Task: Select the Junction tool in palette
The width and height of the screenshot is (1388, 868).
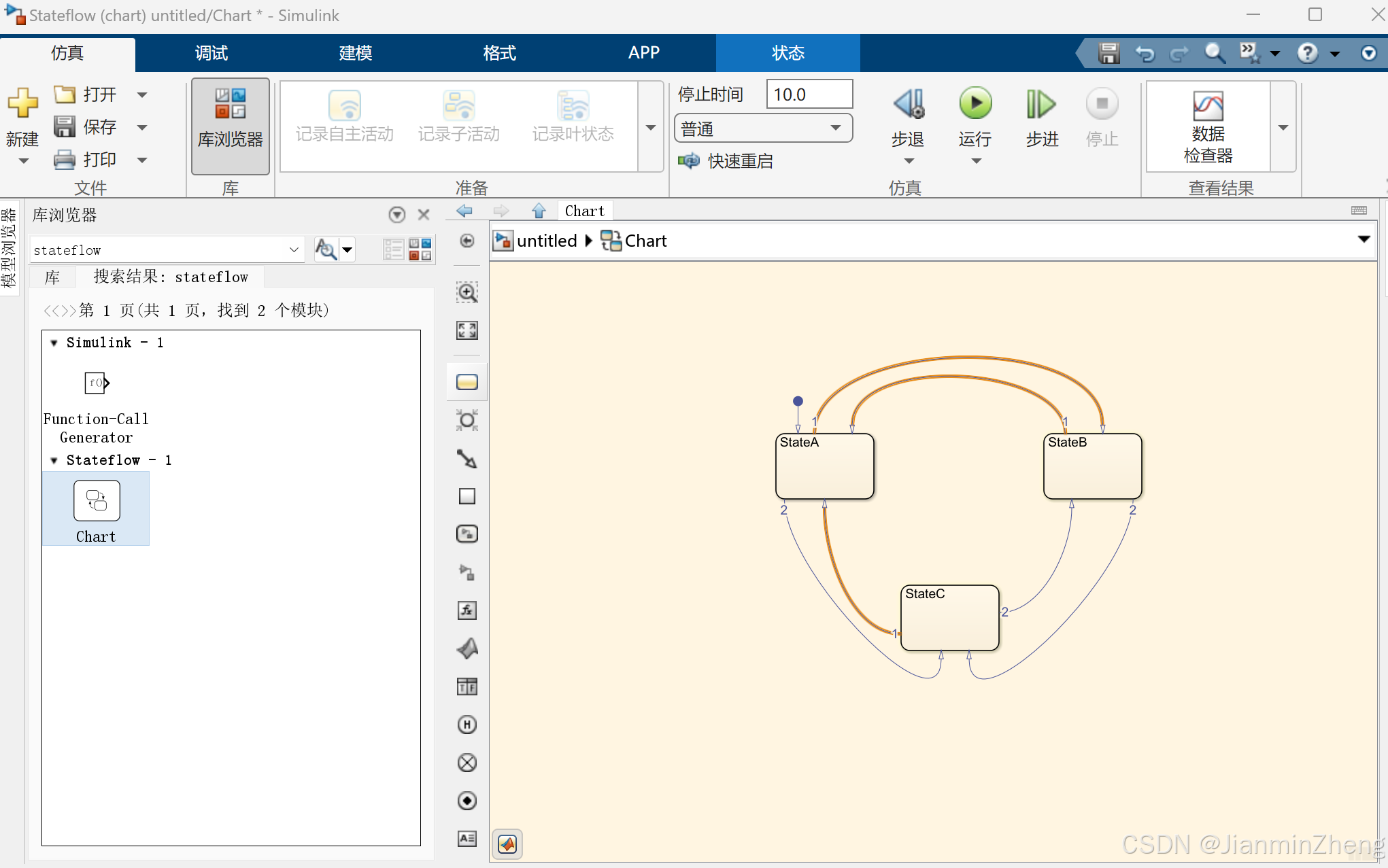Action: (467, 420)
